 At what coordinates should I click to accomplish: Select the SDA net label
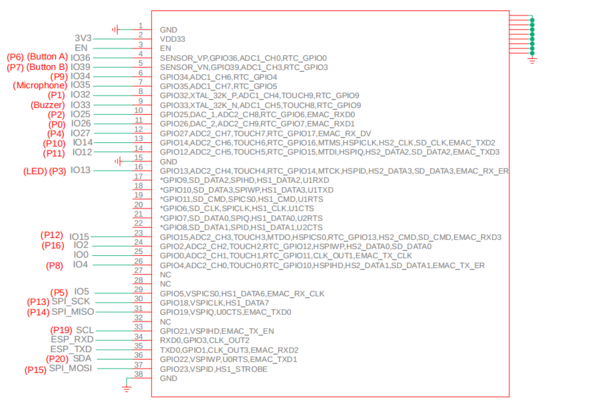[x=82, y=359]
